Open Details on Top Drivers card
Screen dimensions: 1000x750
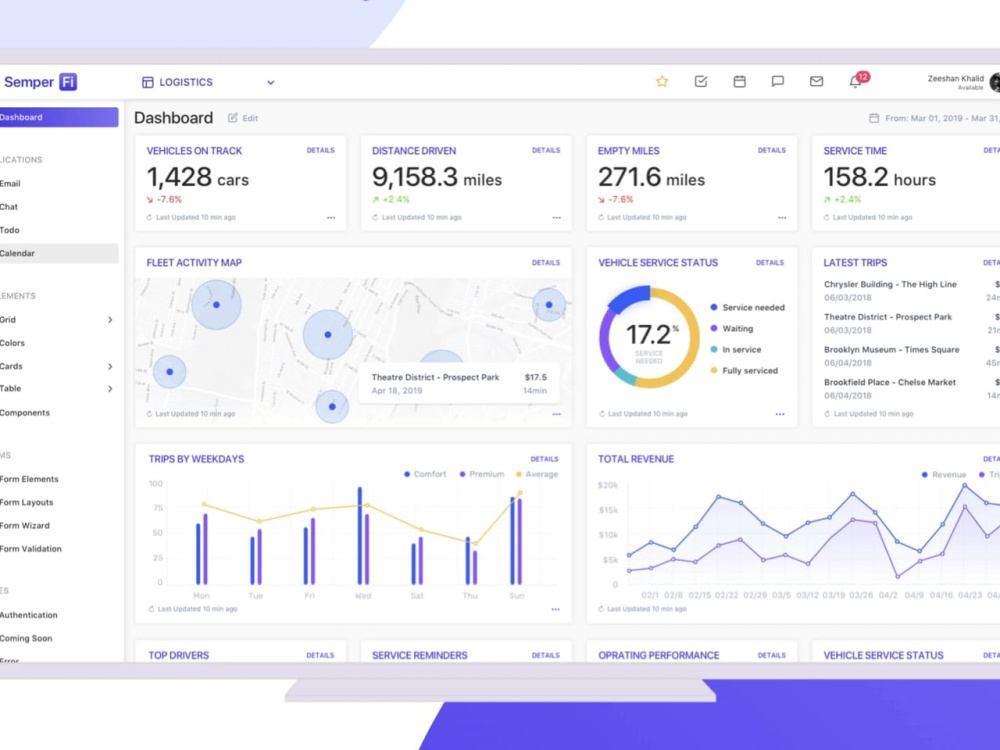pyautogui.click(x=320, y=656)
